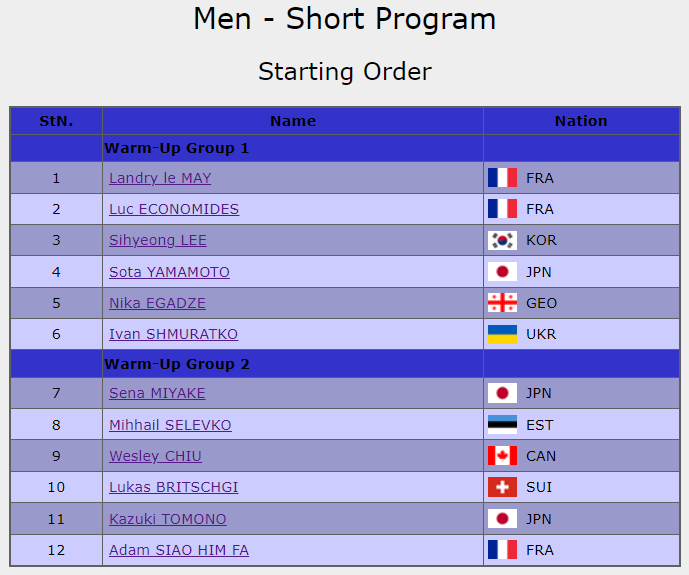Click Sihyeong LEE name link
The height and width of the screenshot is (575, 689).
[158, 240]
